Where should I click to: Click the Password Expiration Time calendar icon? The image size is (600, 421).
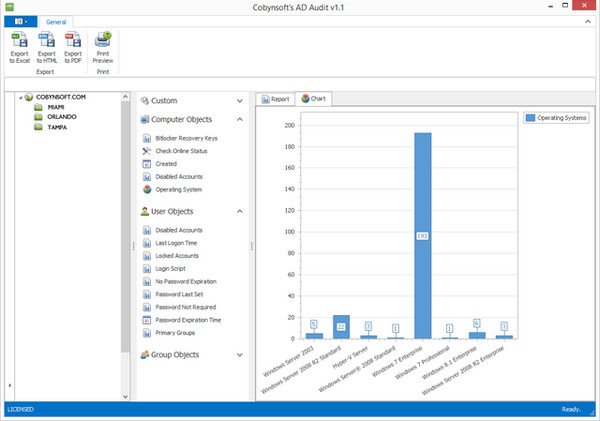click(x=147, y=320)
